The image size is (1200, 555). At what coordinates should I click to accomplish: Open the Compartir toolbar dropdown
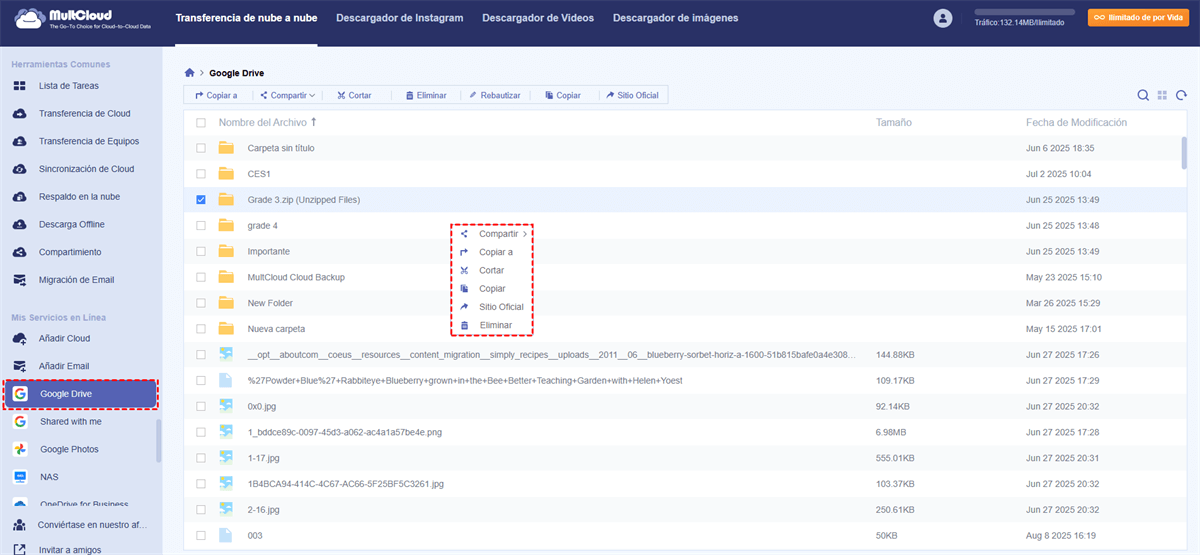point(287,95)
